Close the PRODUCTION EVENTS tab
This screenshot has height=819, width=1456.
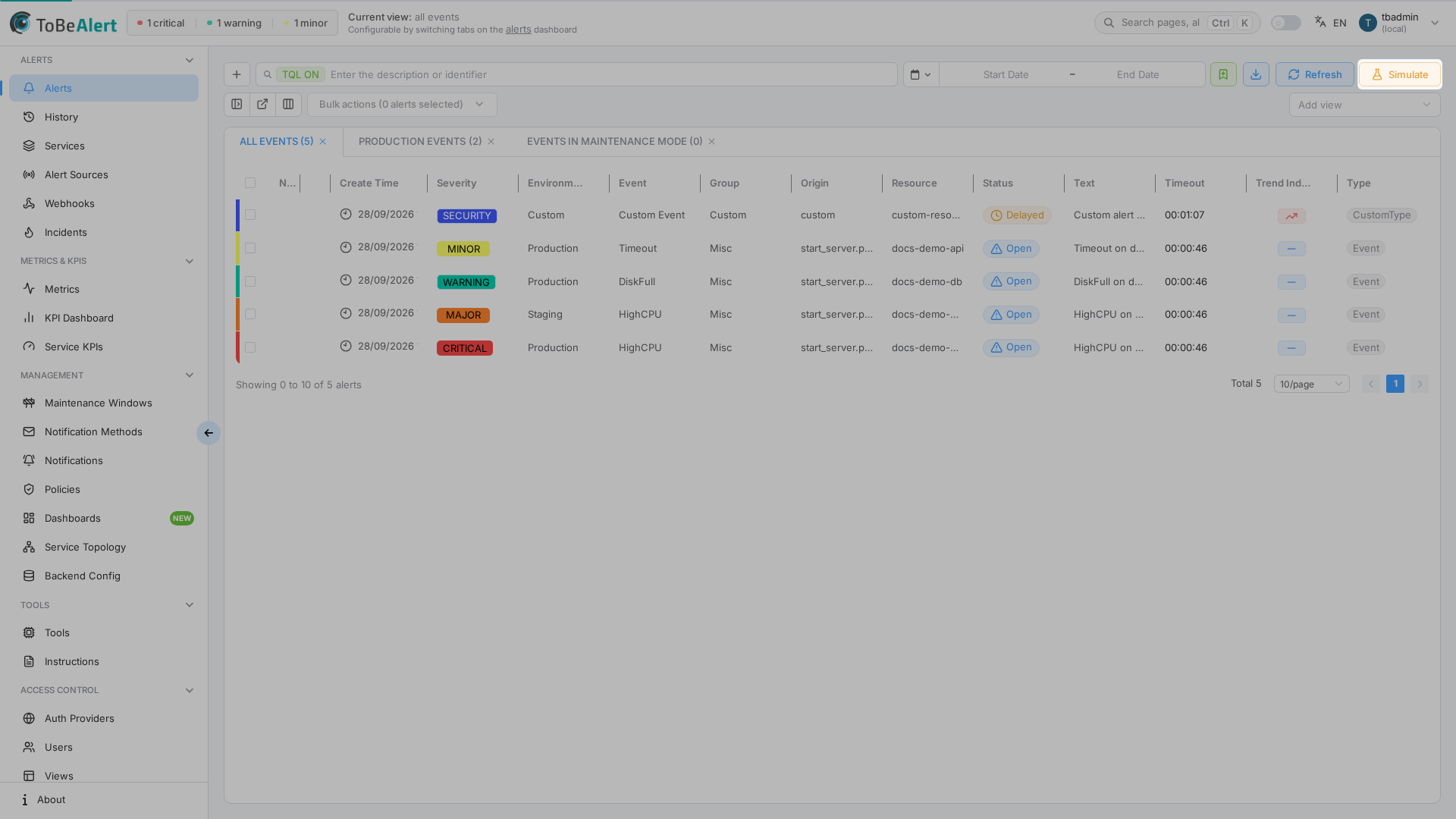(491, 142)
